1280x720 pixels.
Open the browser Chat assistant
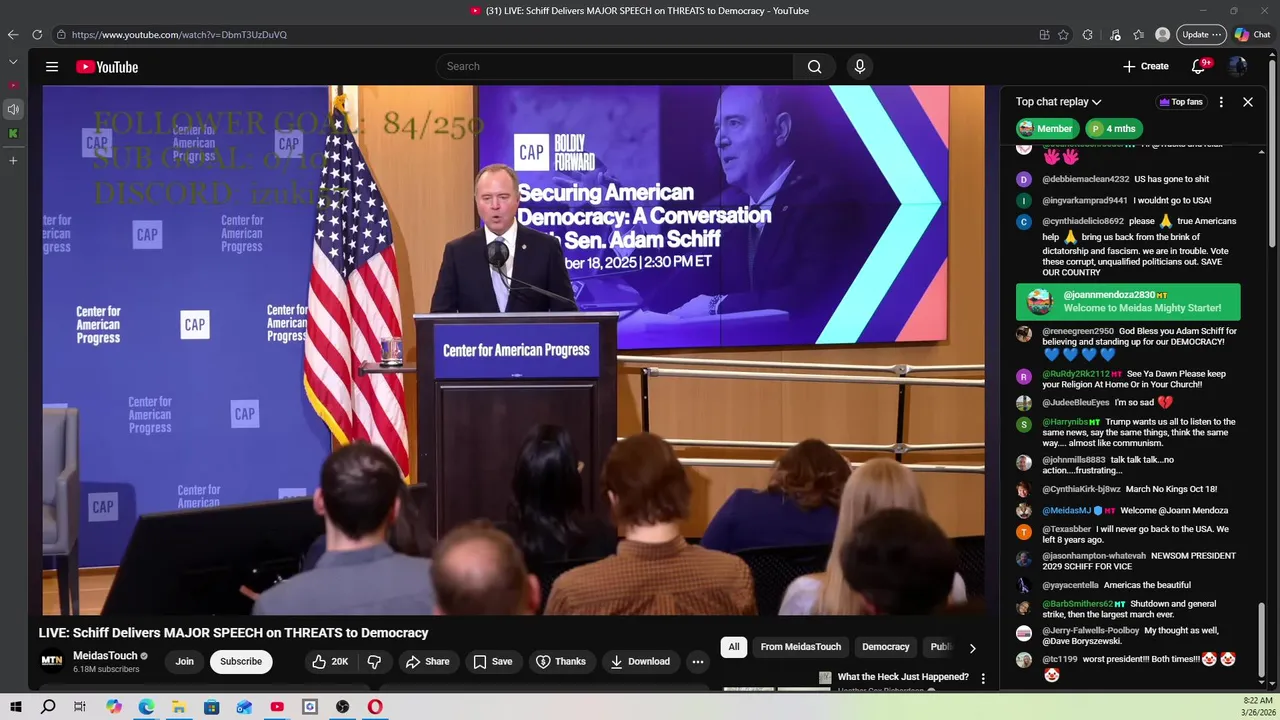coord(1253,35)
